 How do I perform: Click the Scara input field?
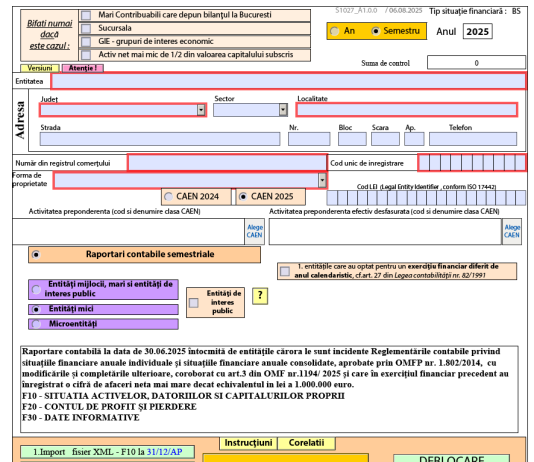click(x=385, y=139)
